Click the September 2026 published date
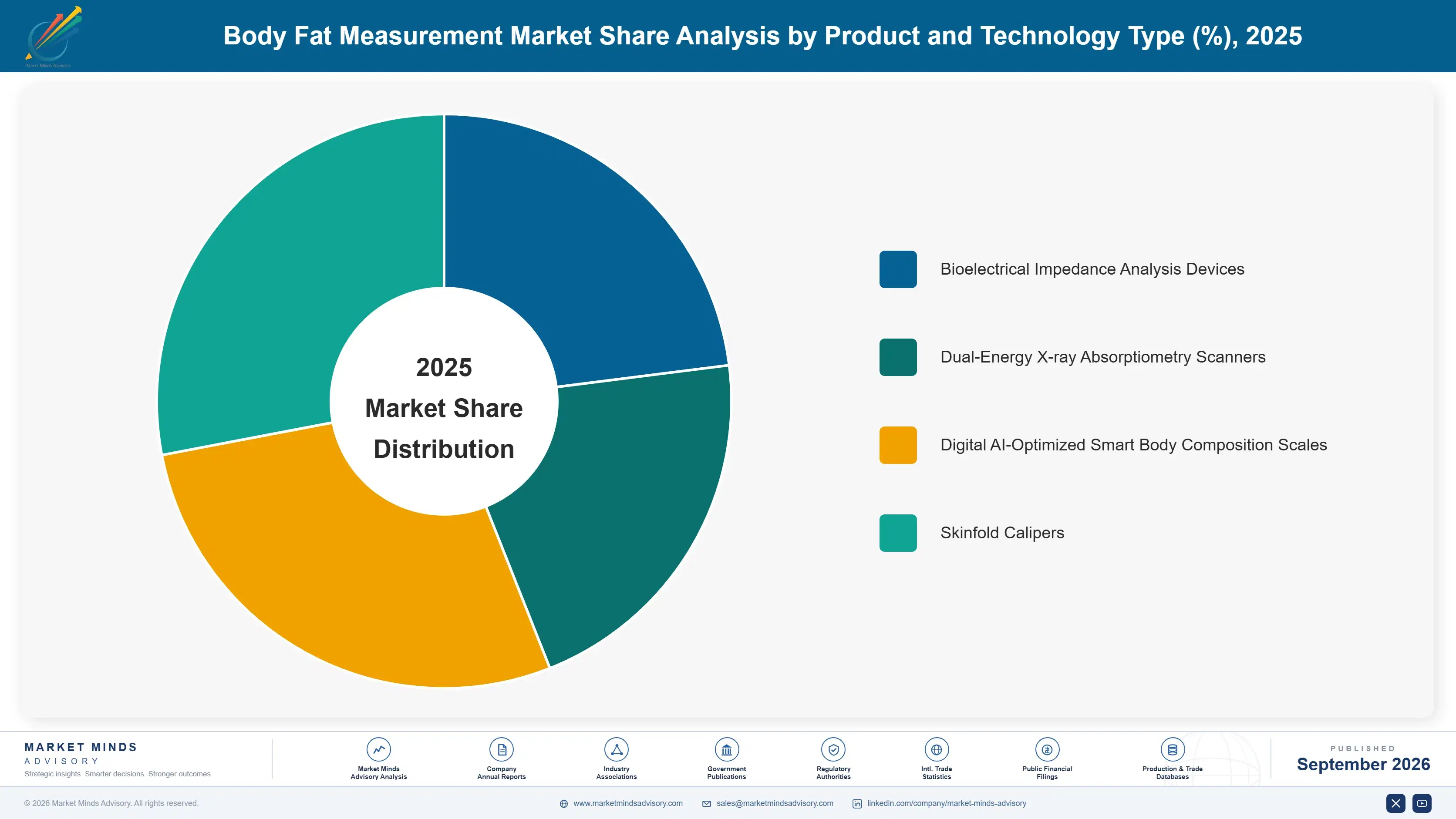Viewport: 1456px width, 819px height. [1363, 764]
